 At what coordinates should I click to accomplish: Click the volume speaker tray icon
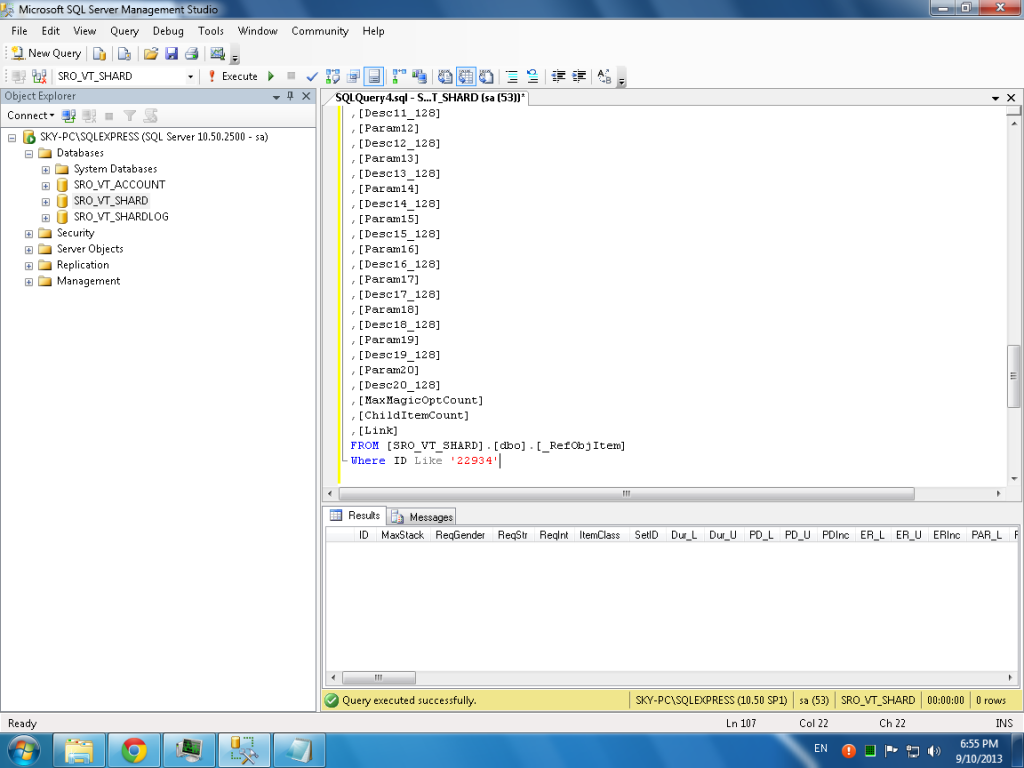(934, 750)
